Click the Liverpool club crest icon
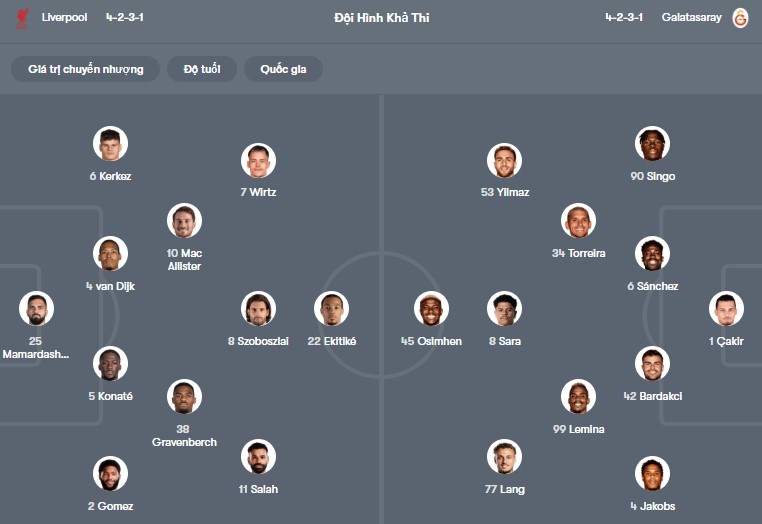Screen dimensions: 762x524 22,18
